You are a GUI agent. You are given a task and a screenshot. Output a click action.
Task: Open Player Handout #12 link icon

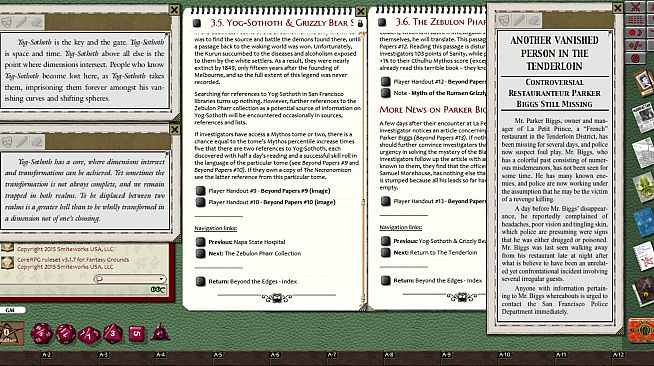tap(385, 82)
